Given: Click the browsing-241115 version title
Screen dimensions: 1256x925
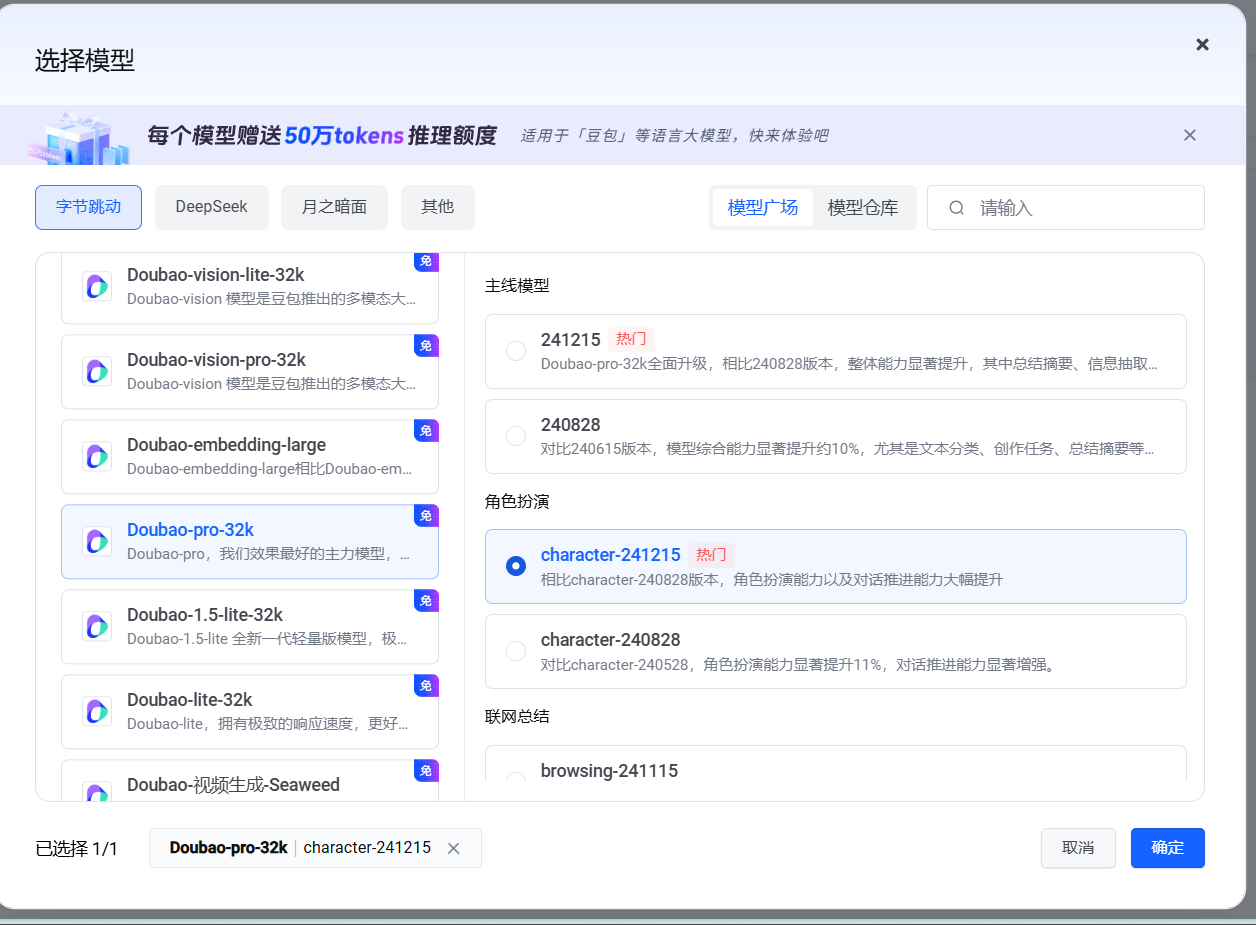Looking at the screenshot, I should (610, 771).
